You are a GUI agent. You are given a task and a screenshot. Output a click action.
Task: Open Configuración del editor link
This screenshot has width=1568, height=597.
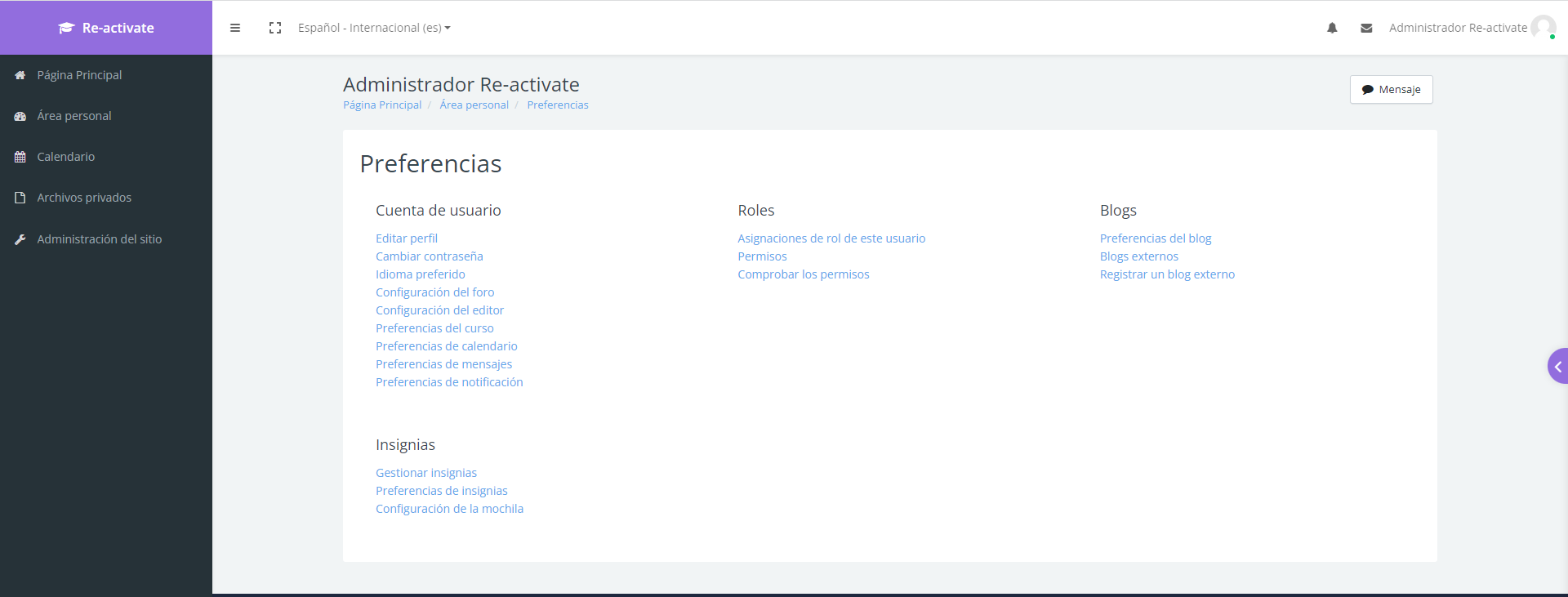pyautogui.click(x=440, y=310)
